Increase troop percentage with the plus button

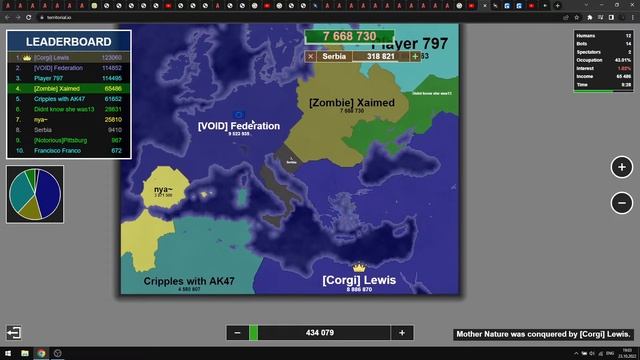point(402,333)
